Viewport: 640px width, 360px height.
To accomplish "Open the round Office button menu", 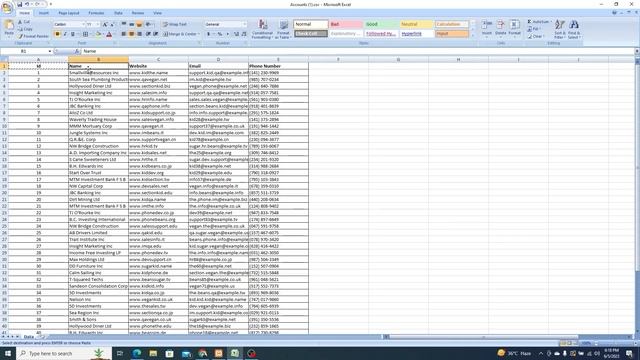I will click(7, 7).
